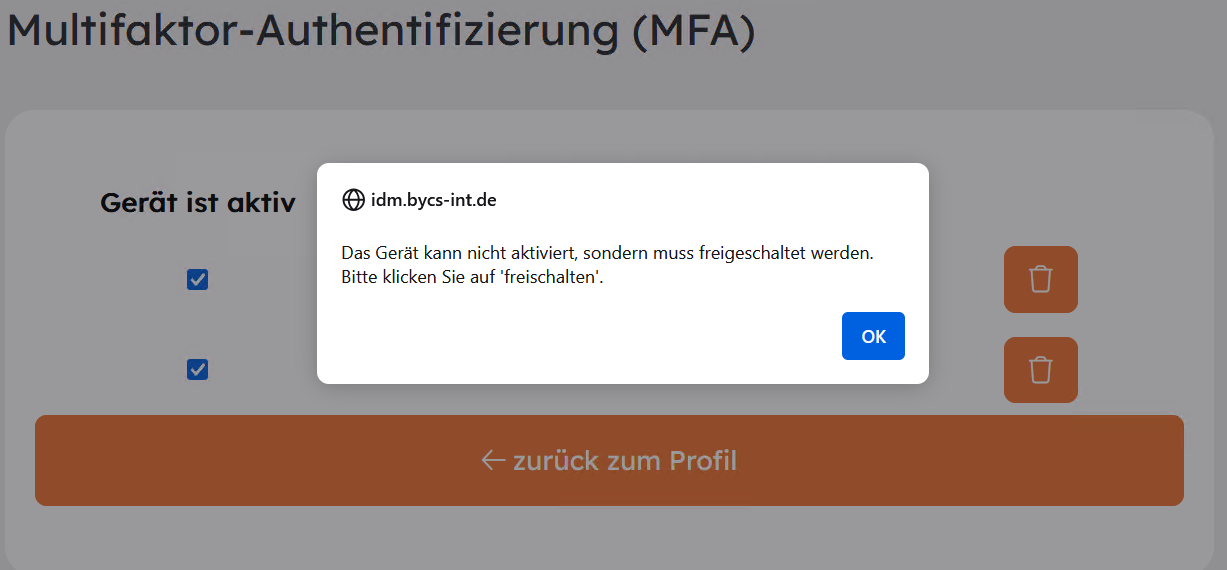
Task: Click the left arrow icon on the back button
Action: (492, 460)
